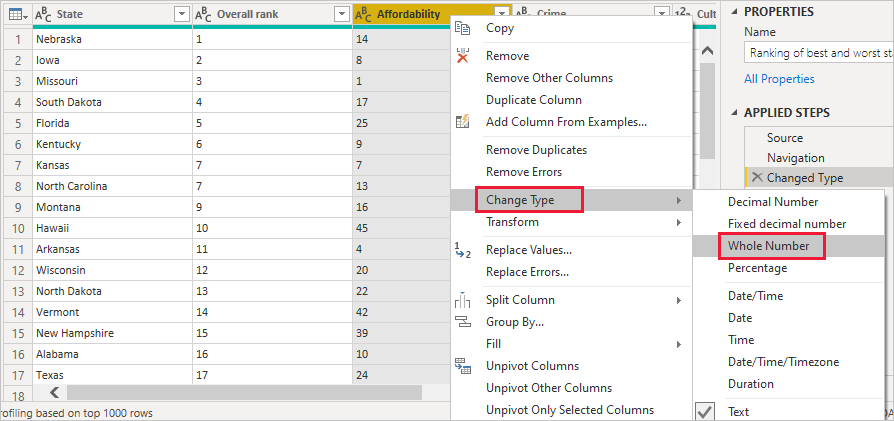Click the Copy icon in the context menu
The image size is (894, 421).
coord(462,28)
